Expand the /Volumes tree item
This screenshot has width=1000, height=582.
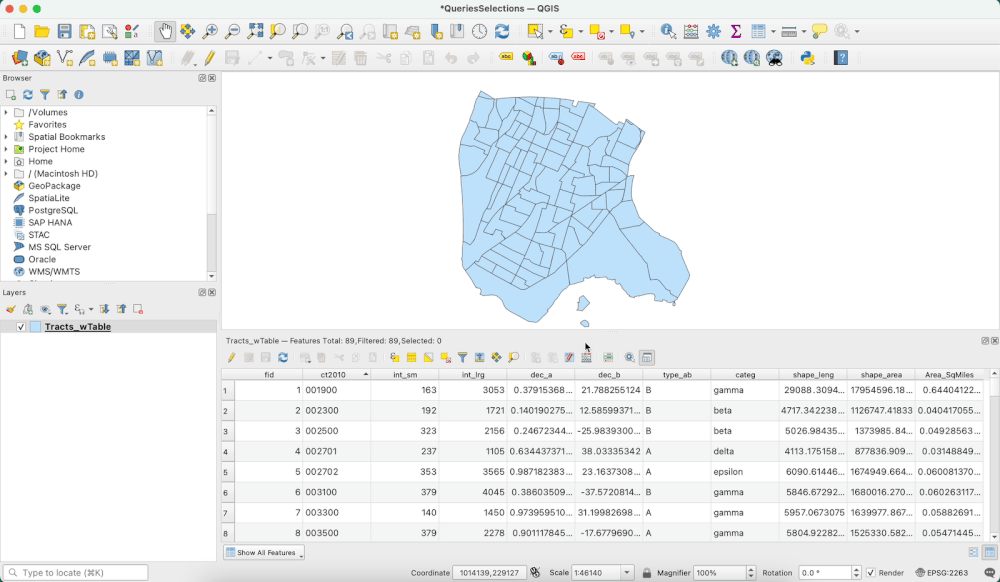tap(6, 112)
